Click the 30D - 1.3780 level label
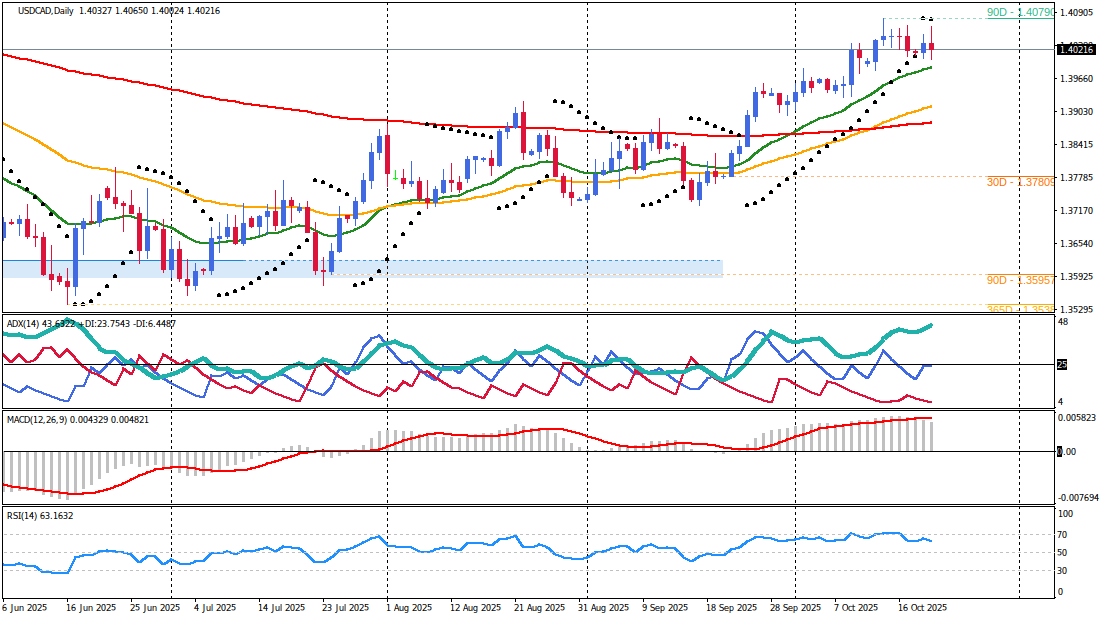 (x=1019, y=182)
